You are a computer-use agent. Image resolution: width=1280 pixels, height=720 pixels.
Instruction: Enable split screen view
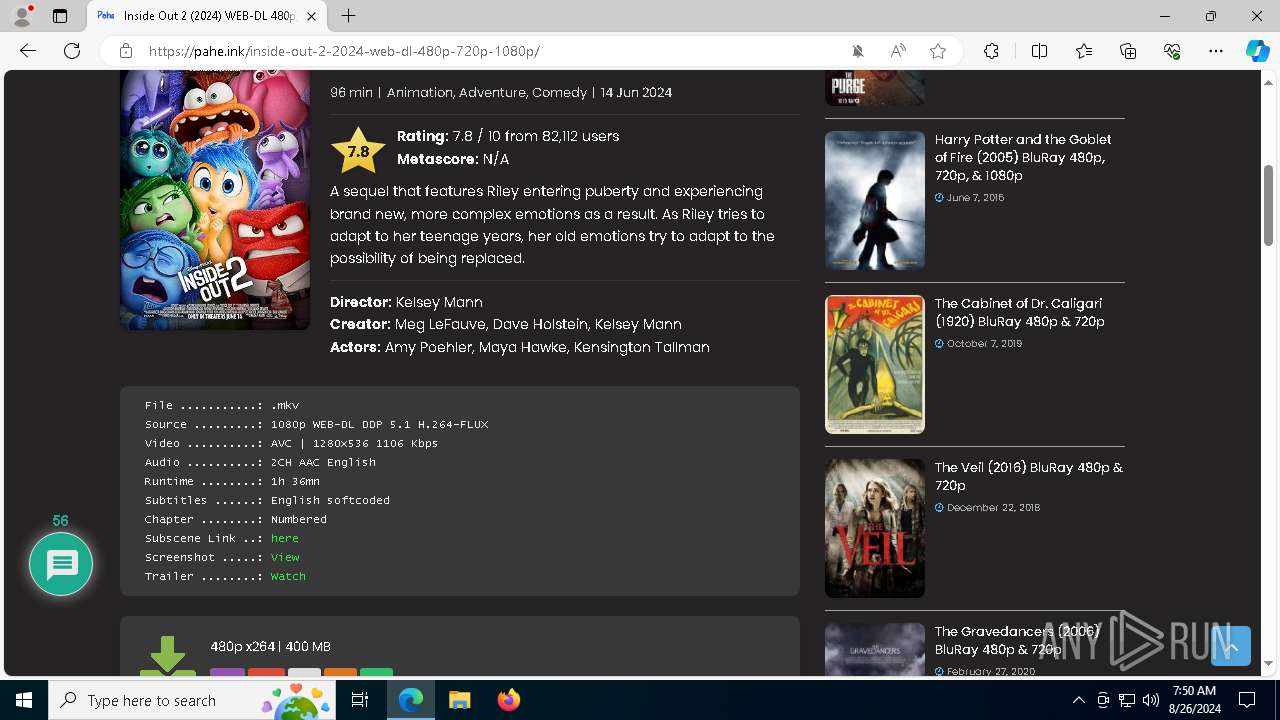point(1039,51)
